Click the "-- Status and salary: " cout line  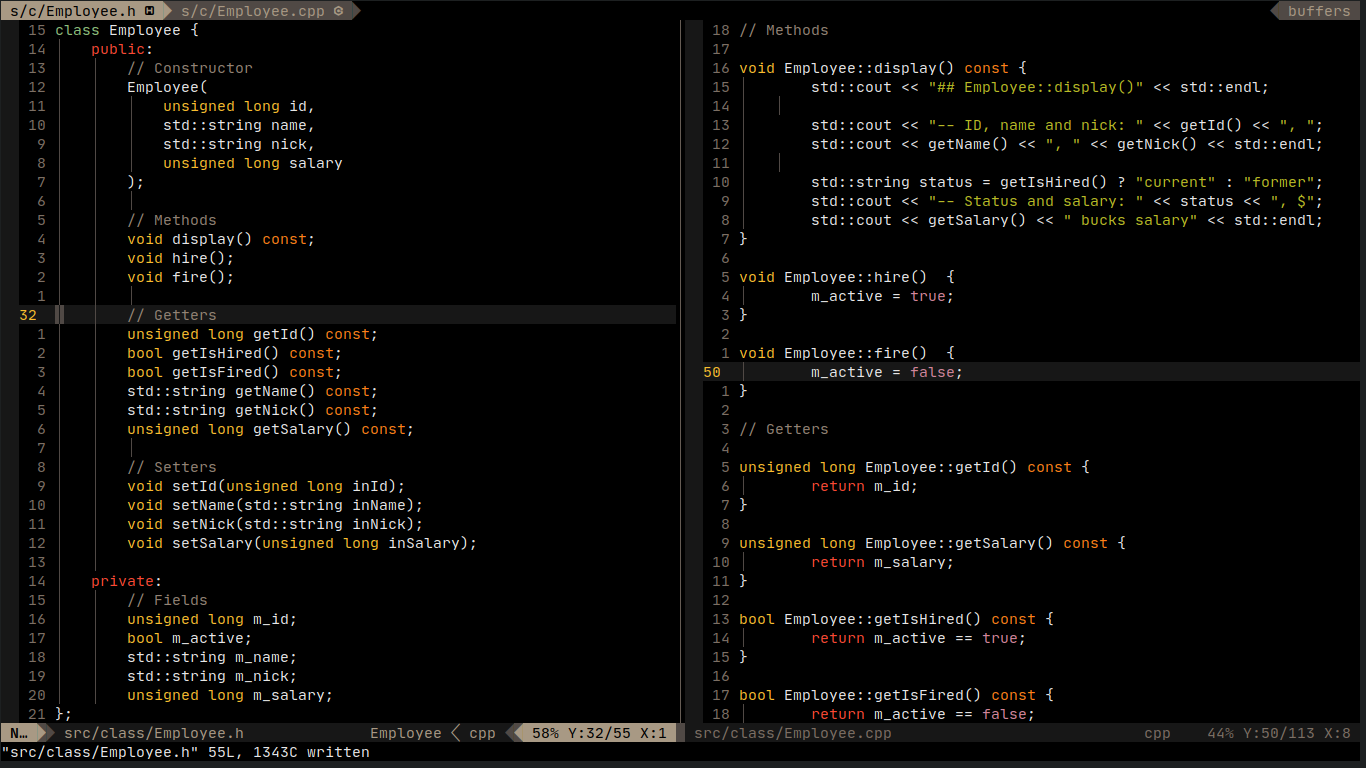[1067, 201]
